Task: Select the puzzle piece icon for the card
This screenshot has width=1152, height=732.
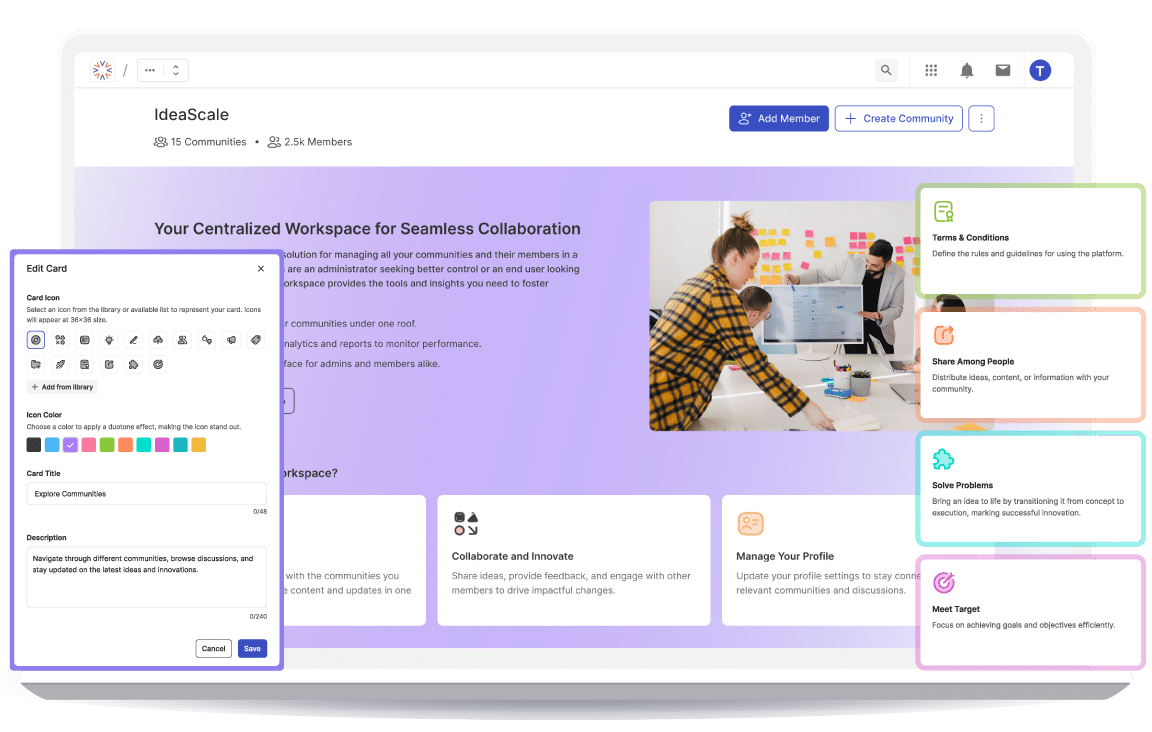Action: [133, 364]
